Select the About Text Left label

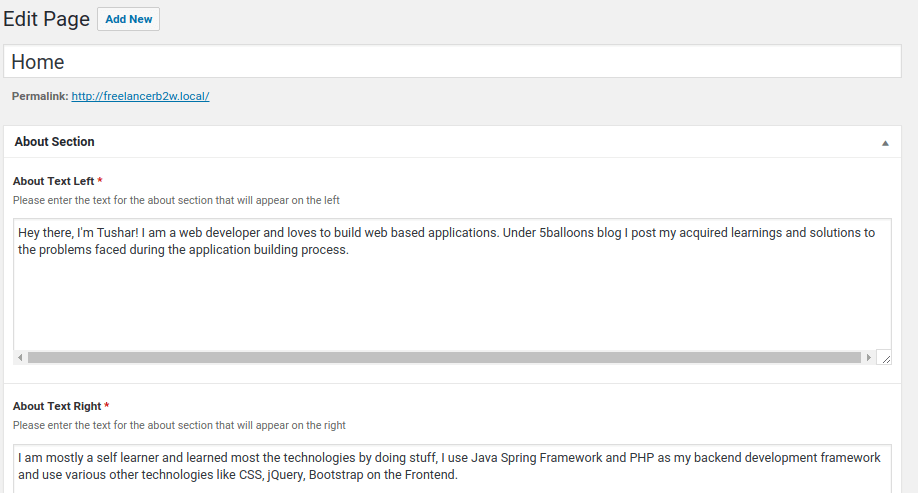coord(54,181)
